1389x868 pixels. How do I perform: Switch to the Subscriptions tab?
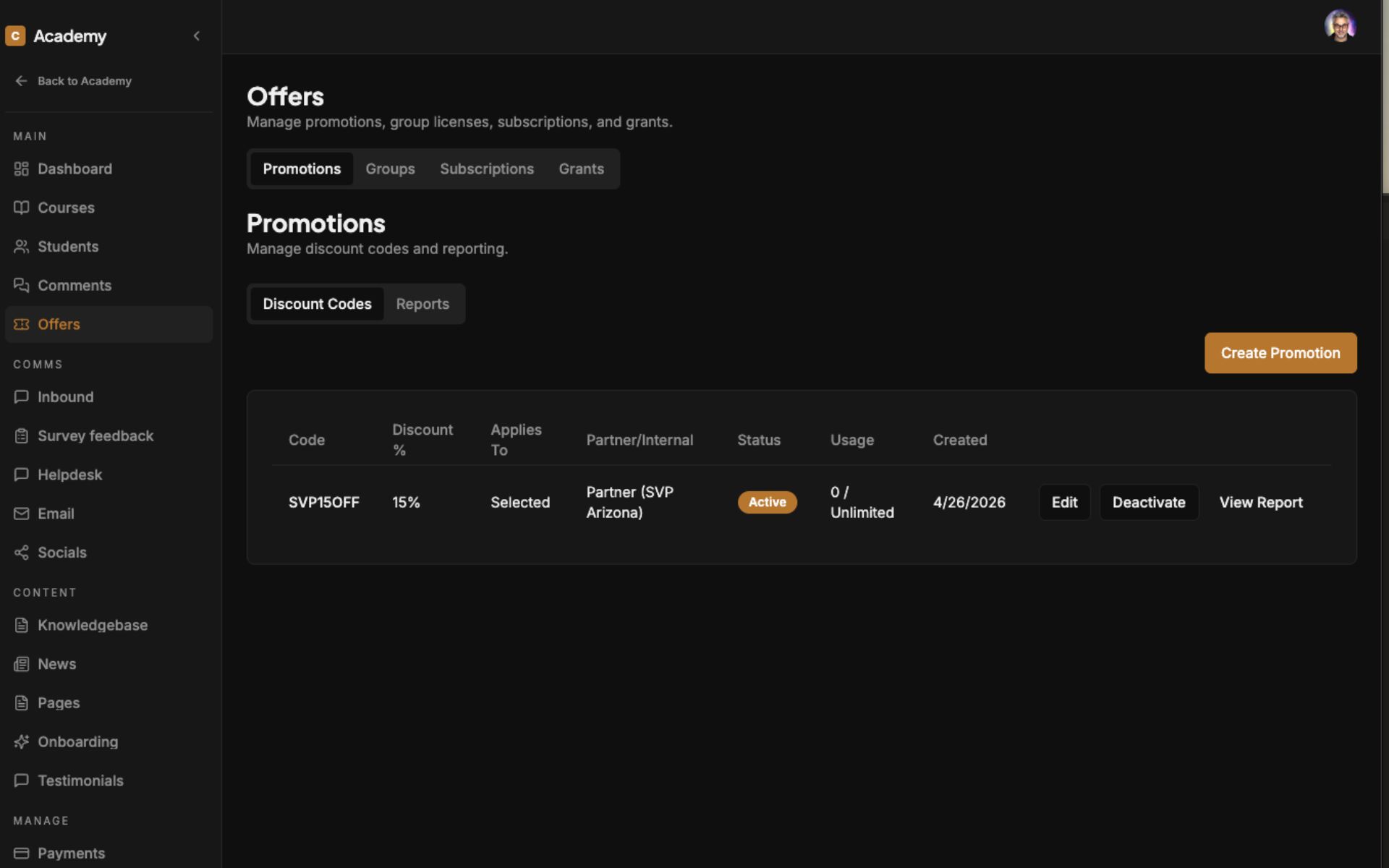point(487,169)
